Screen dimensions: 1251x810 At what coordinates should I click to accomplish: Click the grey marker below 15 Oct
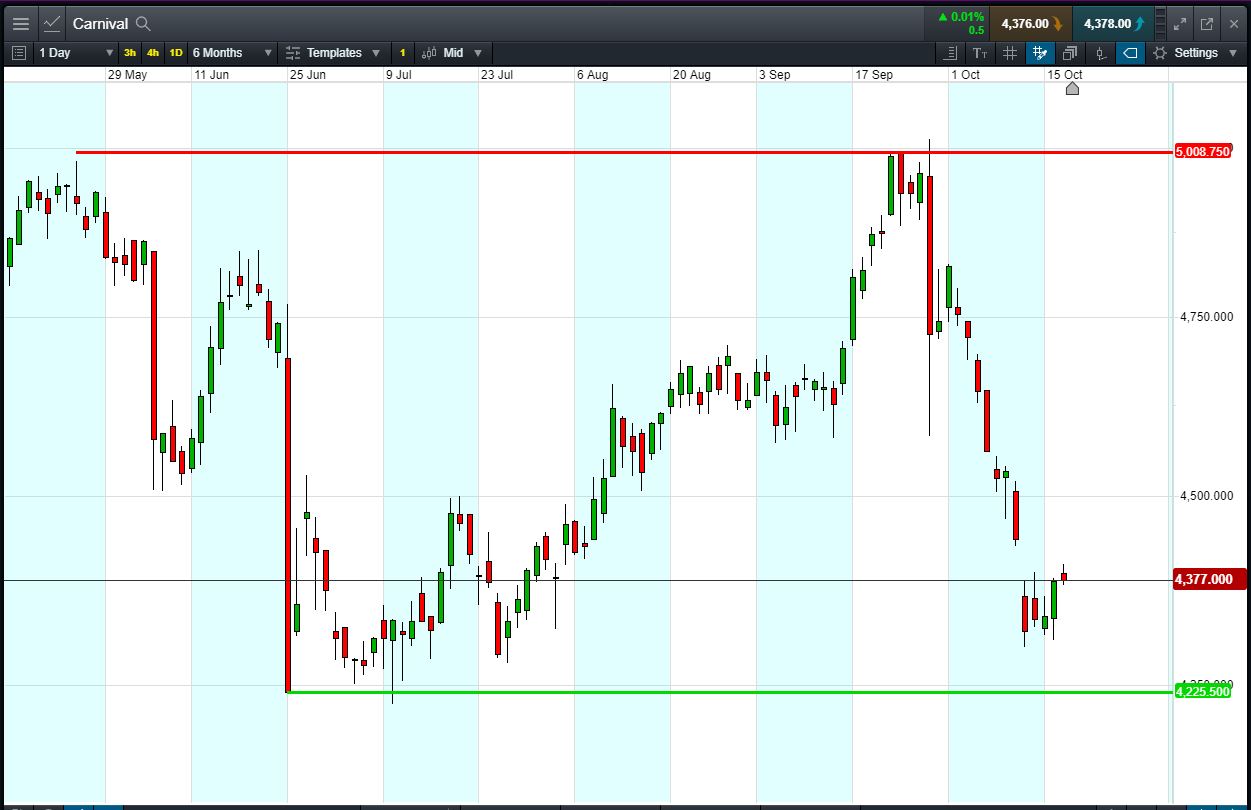click(x=1072, y=89)
